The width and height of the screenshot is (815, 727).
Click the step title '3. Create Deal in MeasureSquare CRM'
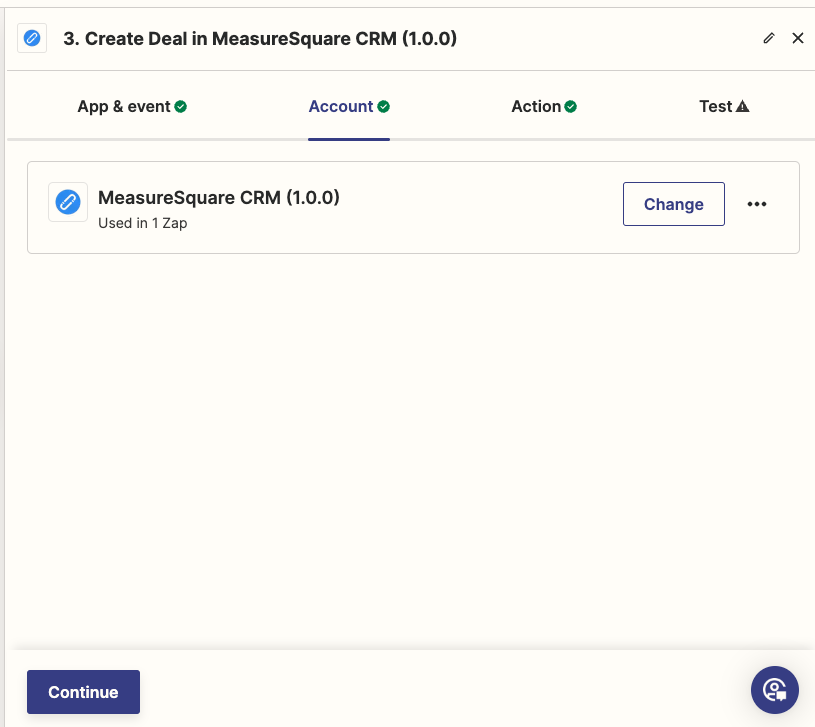[x=260, y=38]
